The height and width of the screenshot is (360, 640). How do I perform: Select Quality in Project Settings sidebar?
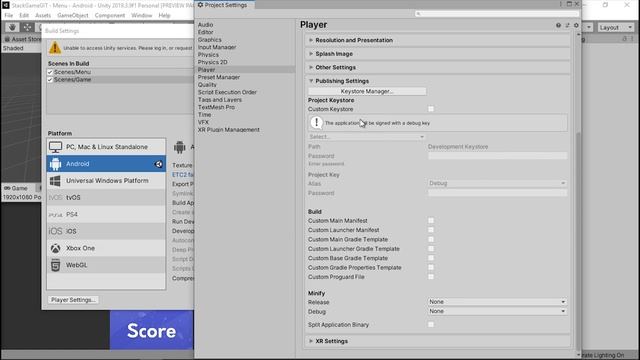(207, 84)
